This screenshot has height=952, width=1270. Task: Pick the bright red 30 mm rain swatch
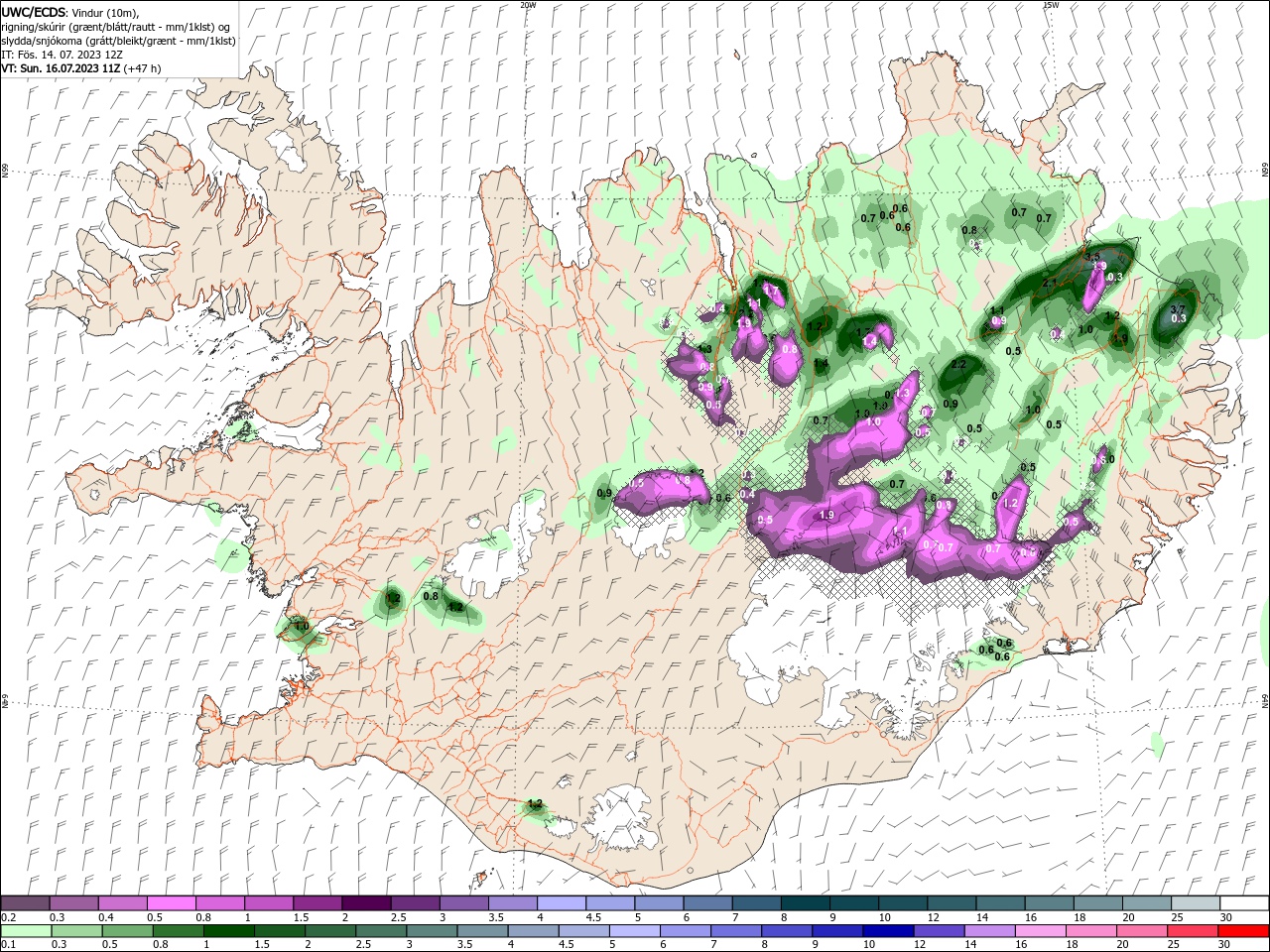(x=1244, y=931)
